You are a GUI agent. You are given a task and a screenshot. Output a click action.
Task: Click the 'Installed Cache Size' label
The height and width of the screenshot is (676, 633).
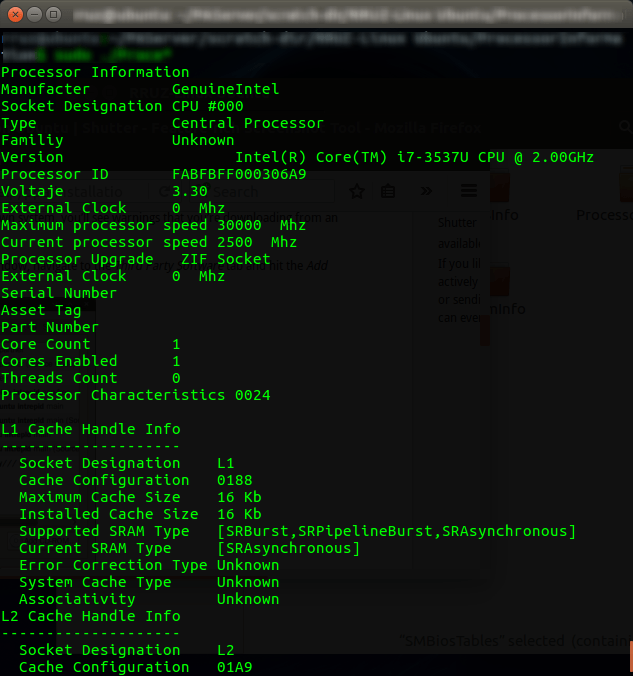(109, 514)
